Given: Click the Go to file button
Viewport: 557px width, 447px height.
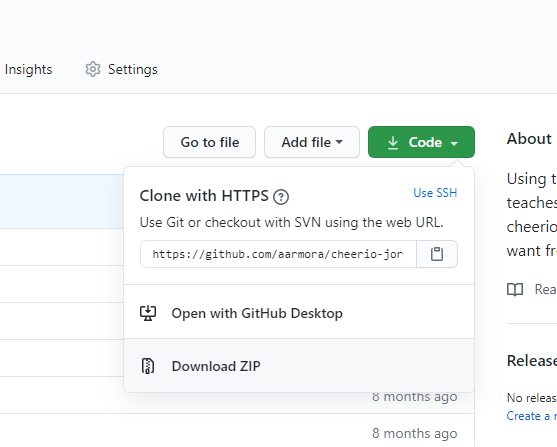Looking at the screenshot, I should click(210, 142).
